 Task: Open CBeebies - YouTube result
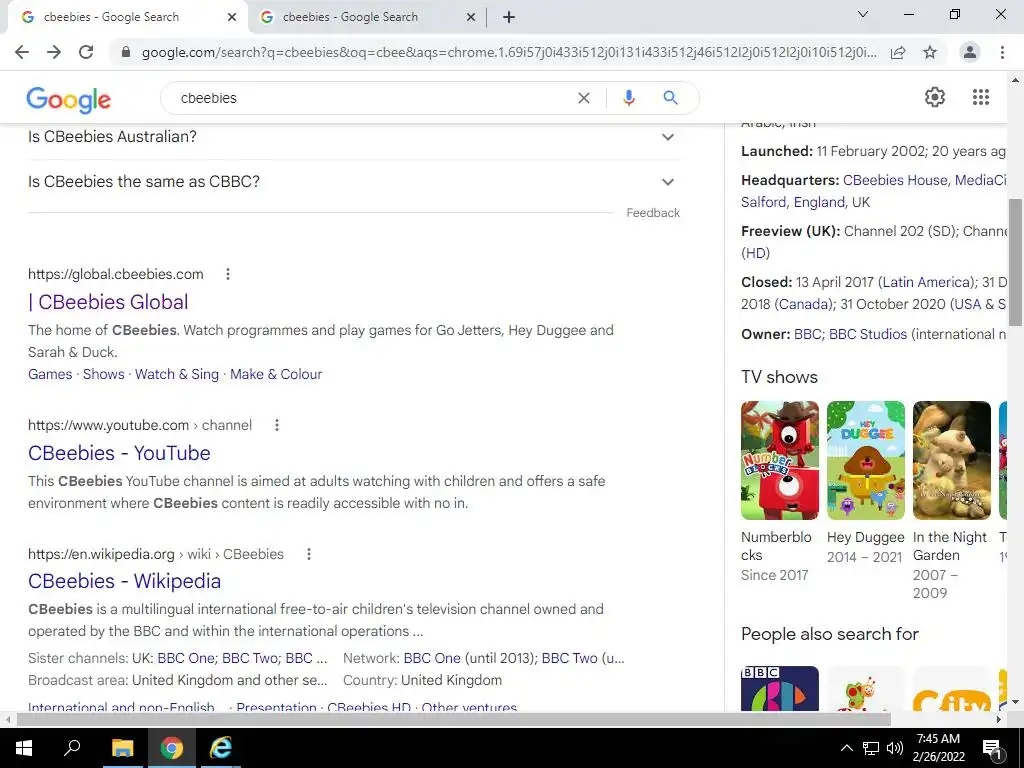pyautogui.click(x=119, y=453)
